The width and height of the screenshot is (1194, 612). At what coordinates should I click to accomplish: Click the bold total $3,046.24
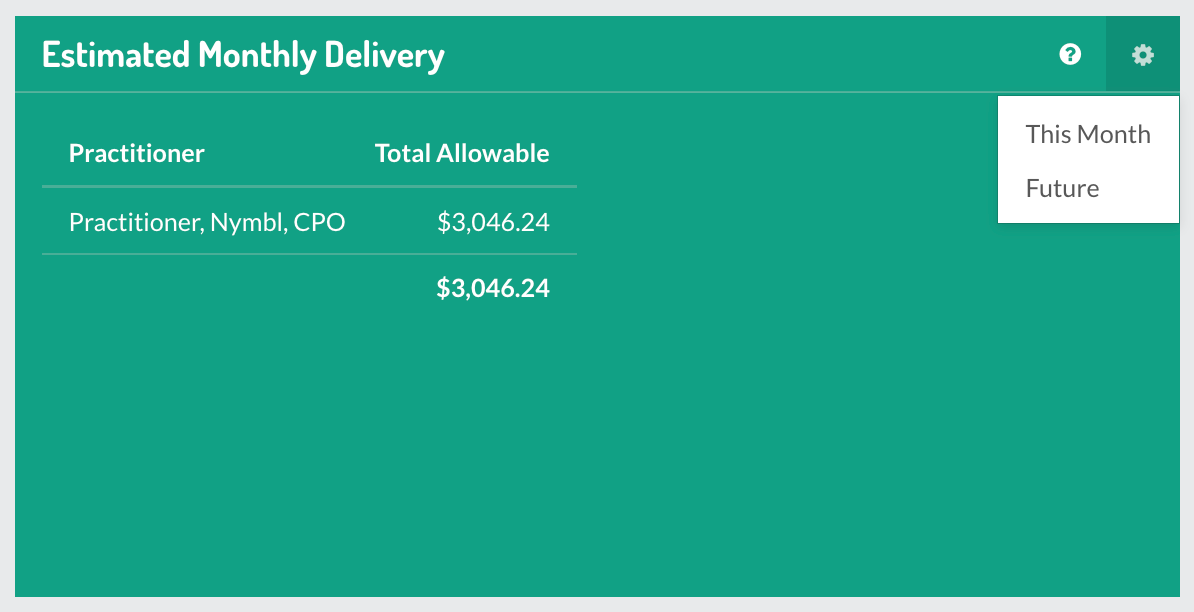(493, 288)
